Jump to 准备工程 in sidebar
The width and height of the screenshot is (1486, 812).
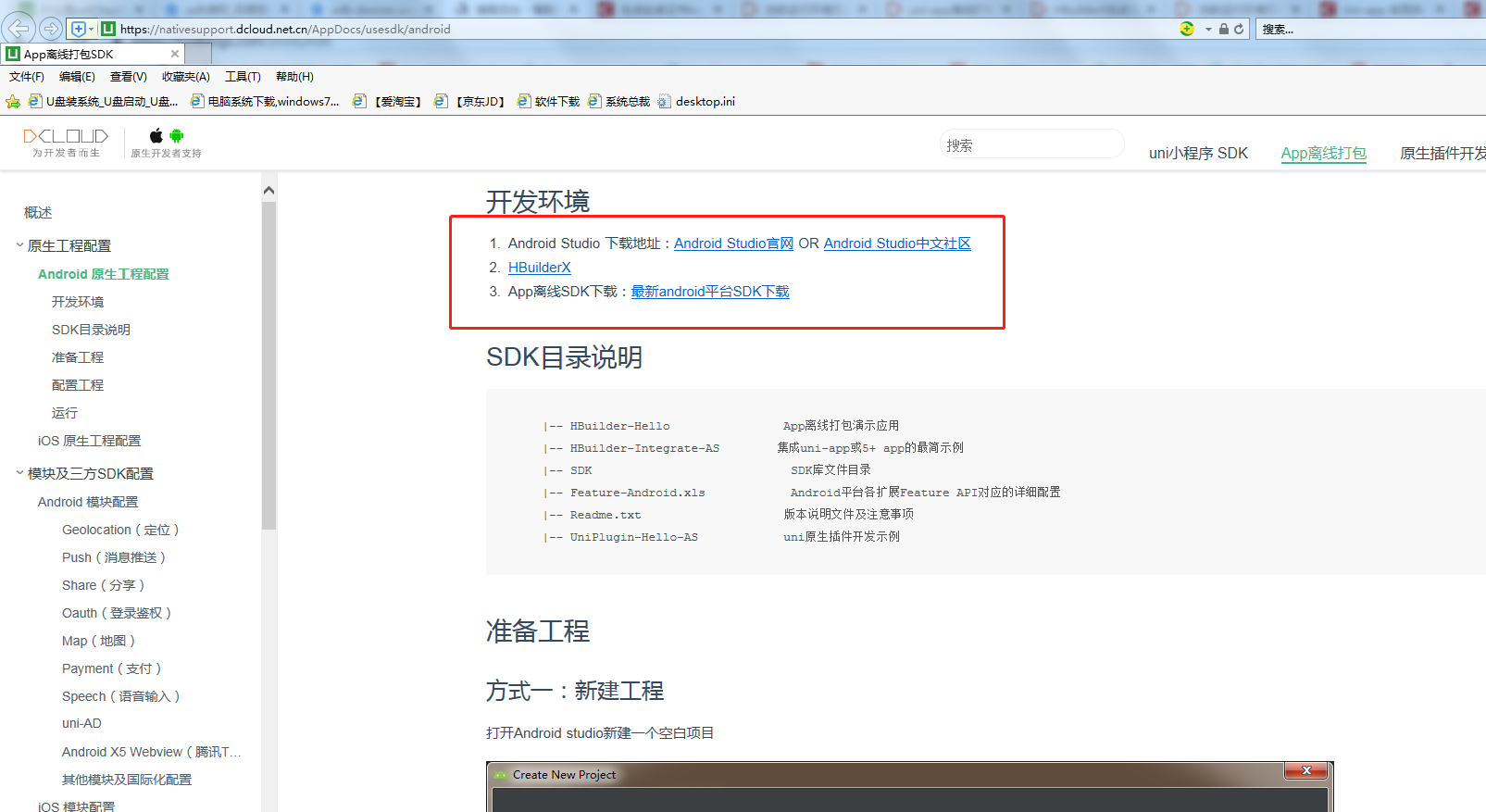(x=78, y=357)
